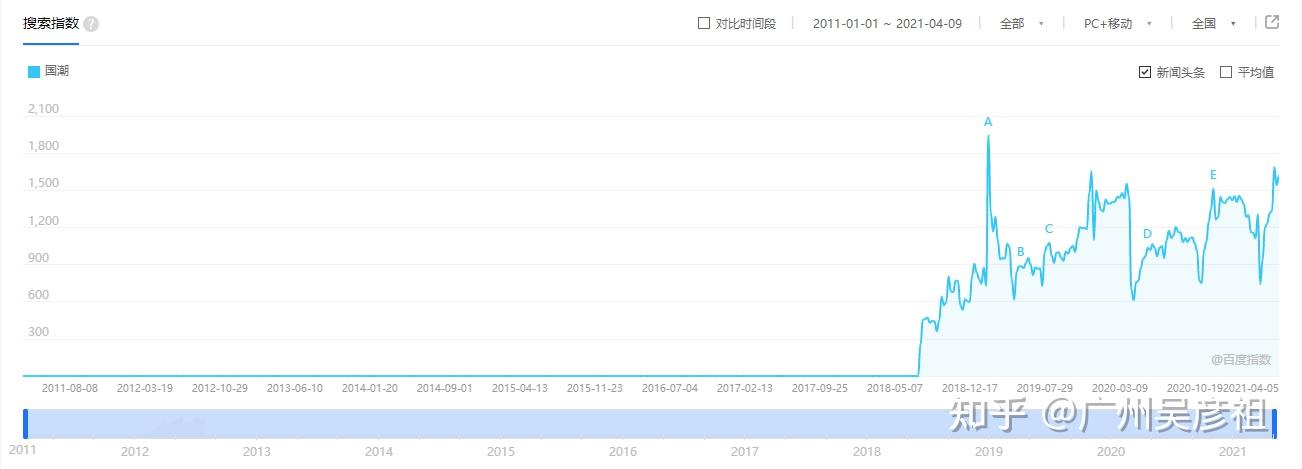
Task: Click the @百度指数 watermark text
Action: coord(1240,359)
